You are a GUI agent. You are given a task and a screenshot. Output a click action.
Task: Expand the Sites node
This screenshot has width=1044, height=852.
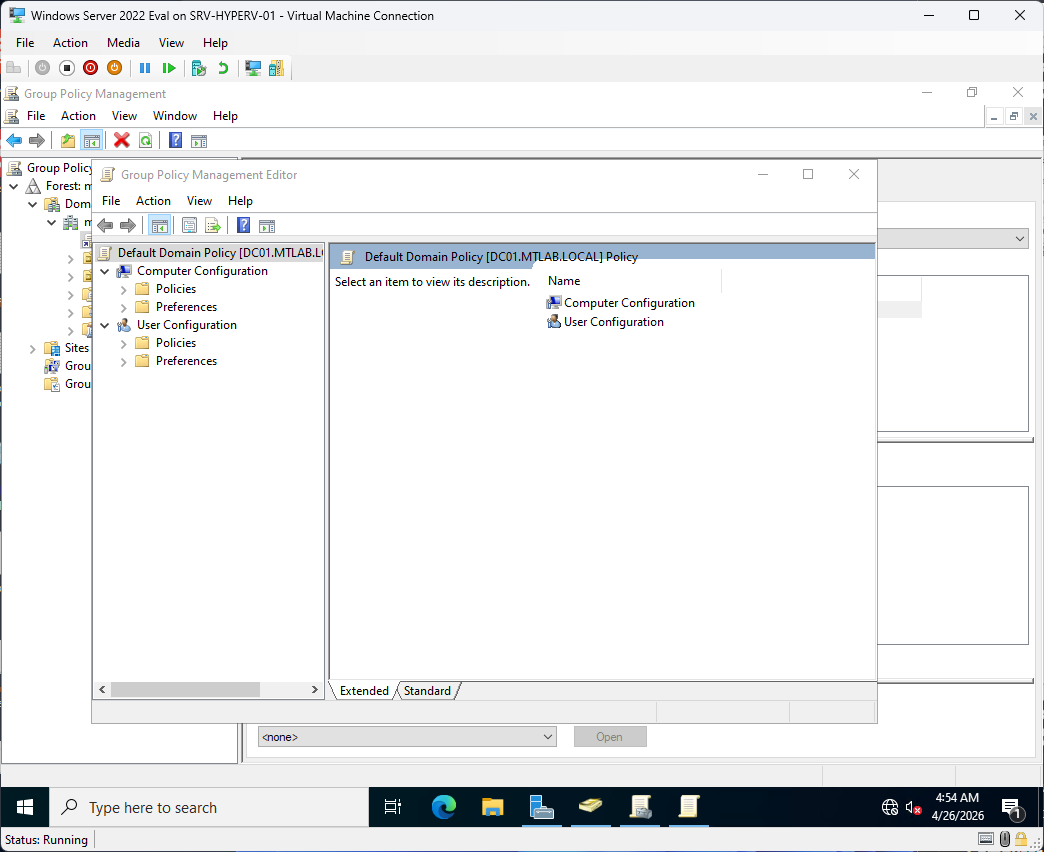click(x=32, y=349)
